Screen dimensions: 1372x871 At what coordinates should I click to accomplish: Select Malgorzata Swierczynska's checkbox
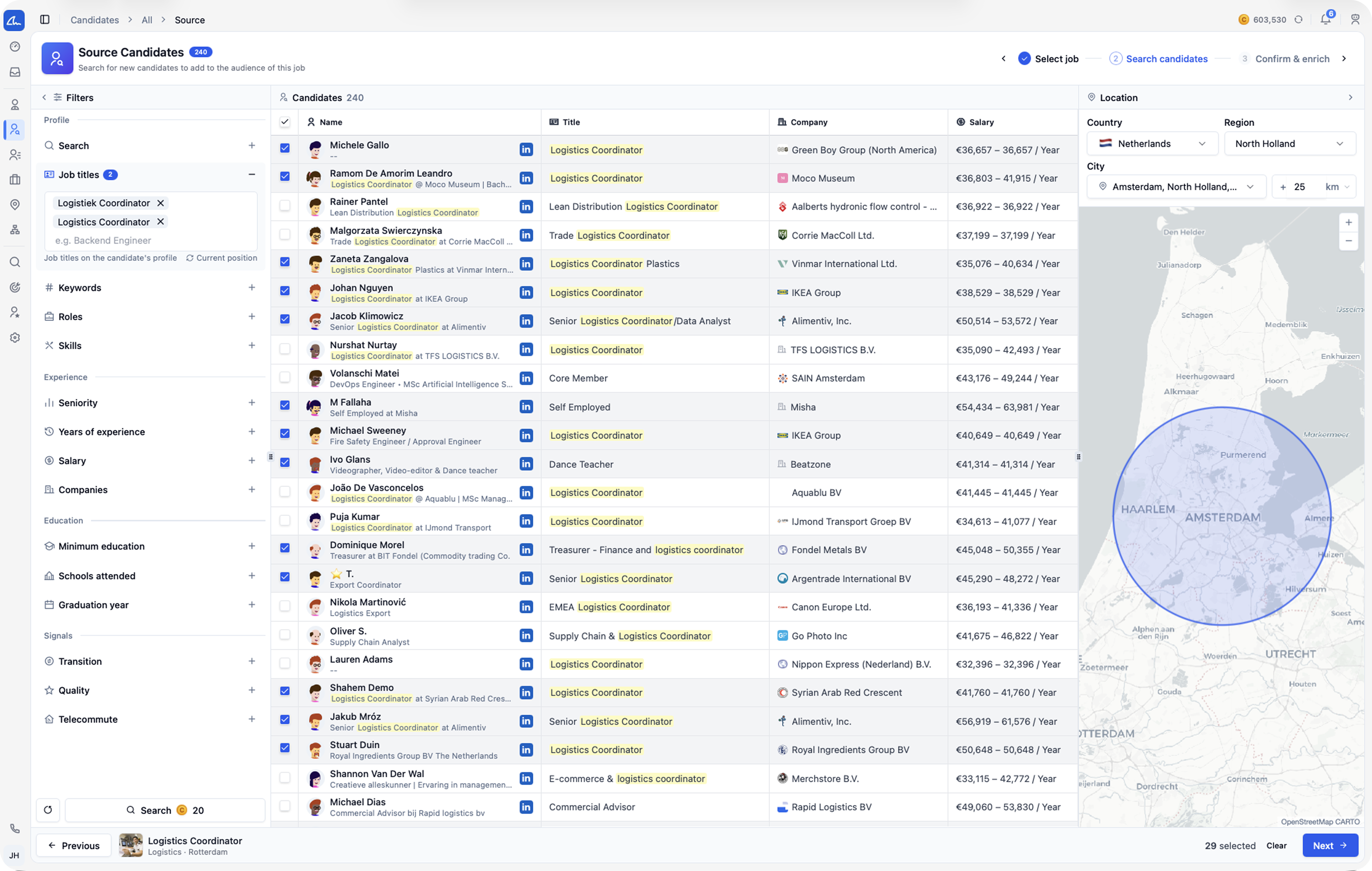pyautogui.click(x=285, y=234)
